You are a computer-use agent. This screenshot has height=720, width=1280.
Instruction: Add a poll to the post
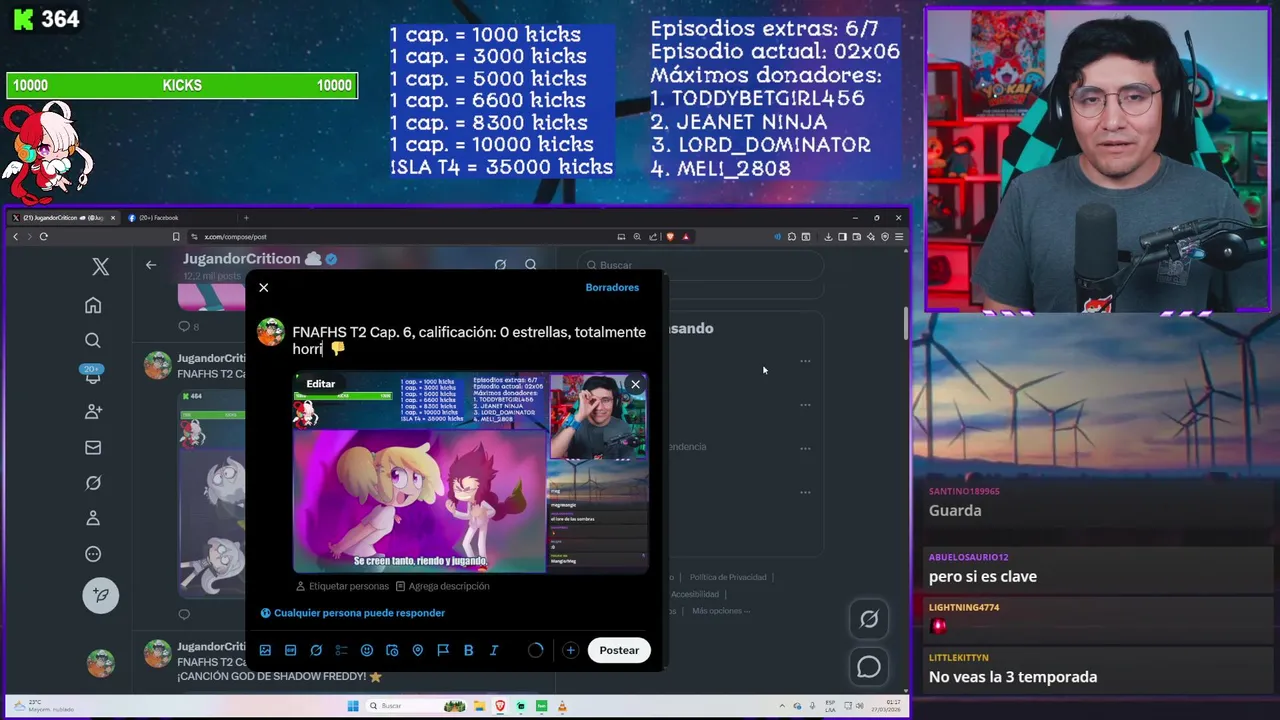pos(341,650)
